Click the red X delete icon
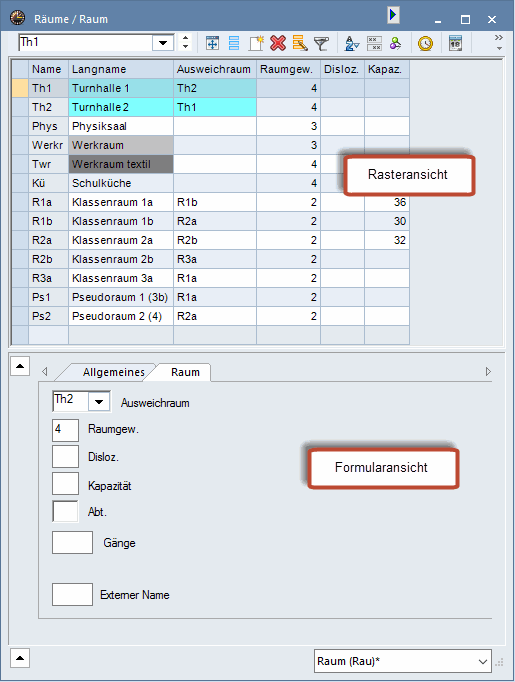The image size is (515, 682). coord(278,43)
